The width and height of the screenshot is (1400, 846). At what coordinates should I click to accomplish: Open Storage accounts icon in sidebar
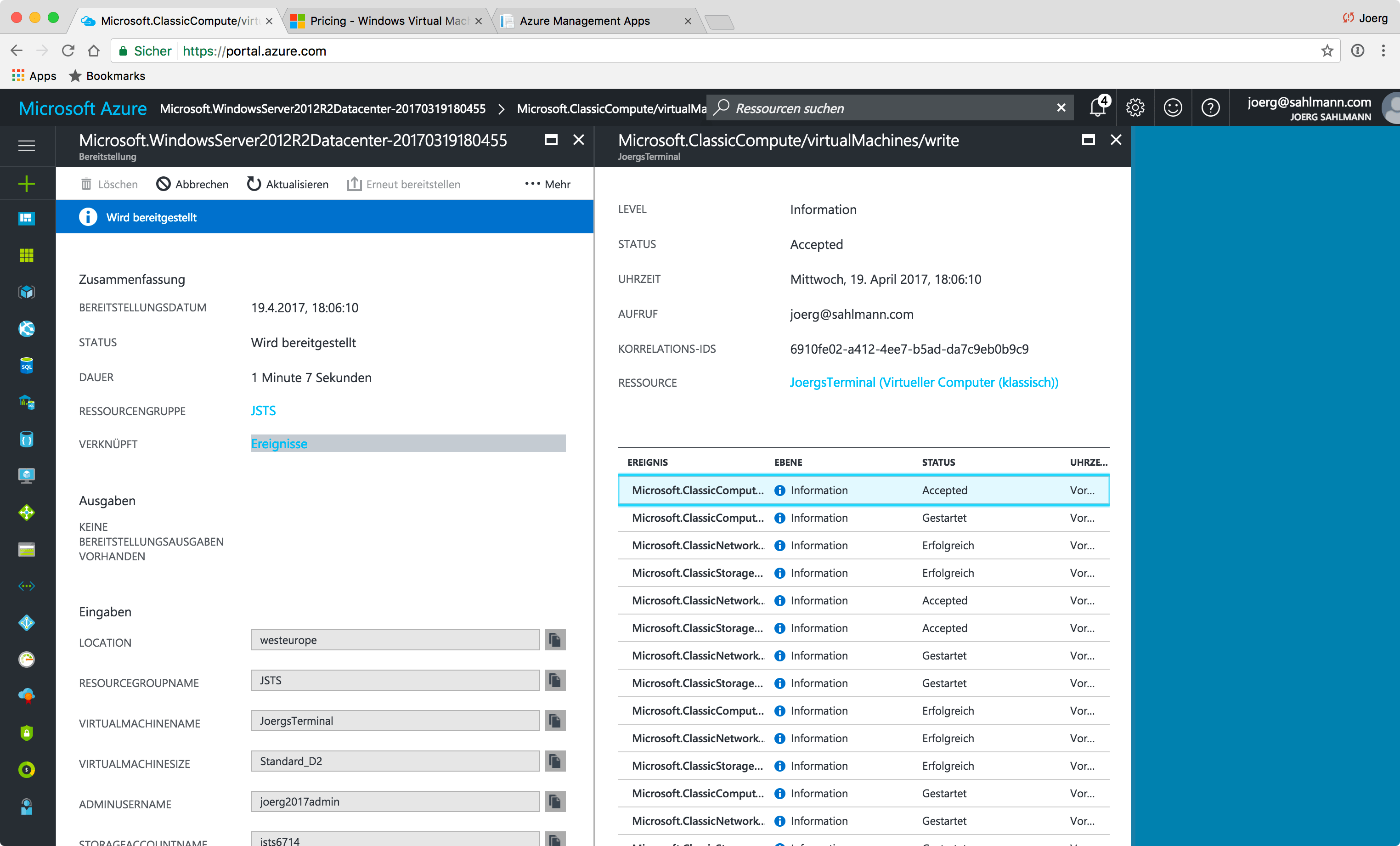point(27,549)
